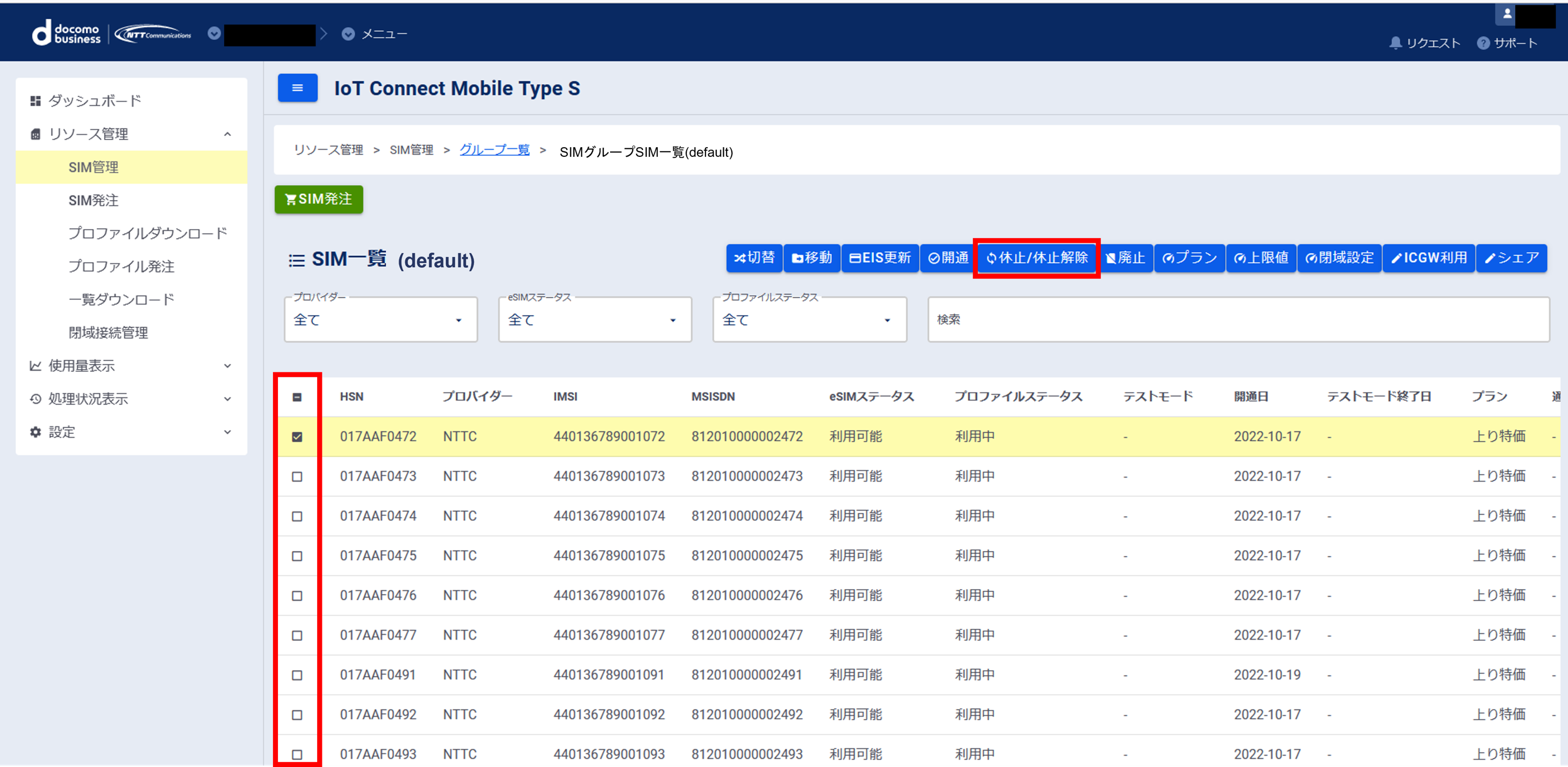The height and width of the screenshot is (767, 1568).
Task: Toggle the header select-all checkbox
Action: point(297,397)
